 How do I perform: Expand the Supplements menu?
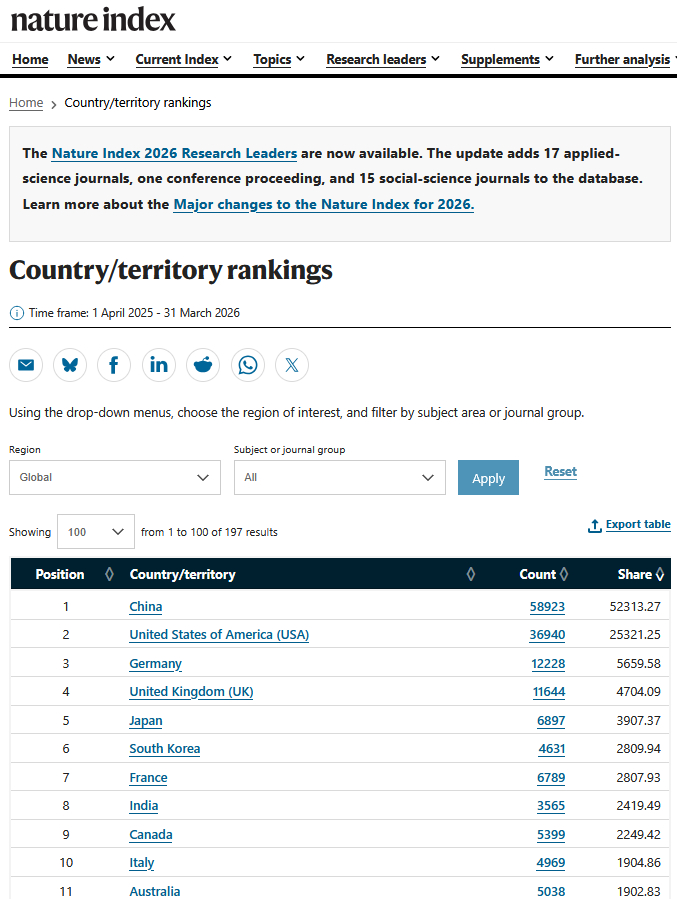pos(507,59)
